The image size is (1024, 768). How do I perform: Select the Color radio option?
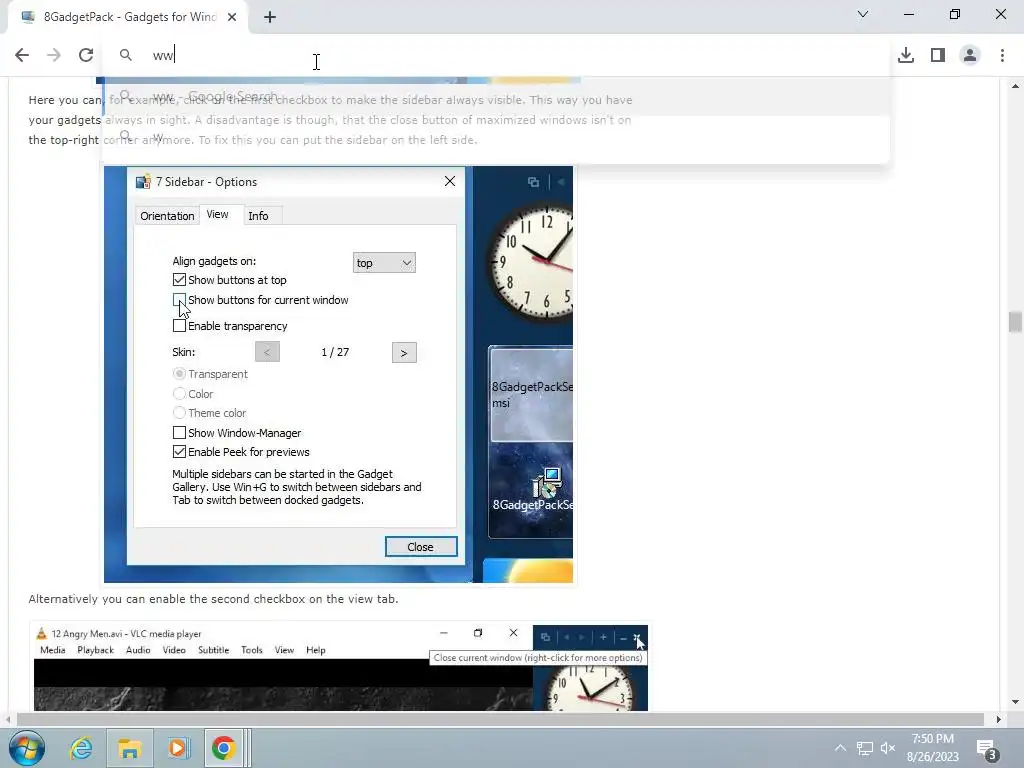[x=179, y=393]
